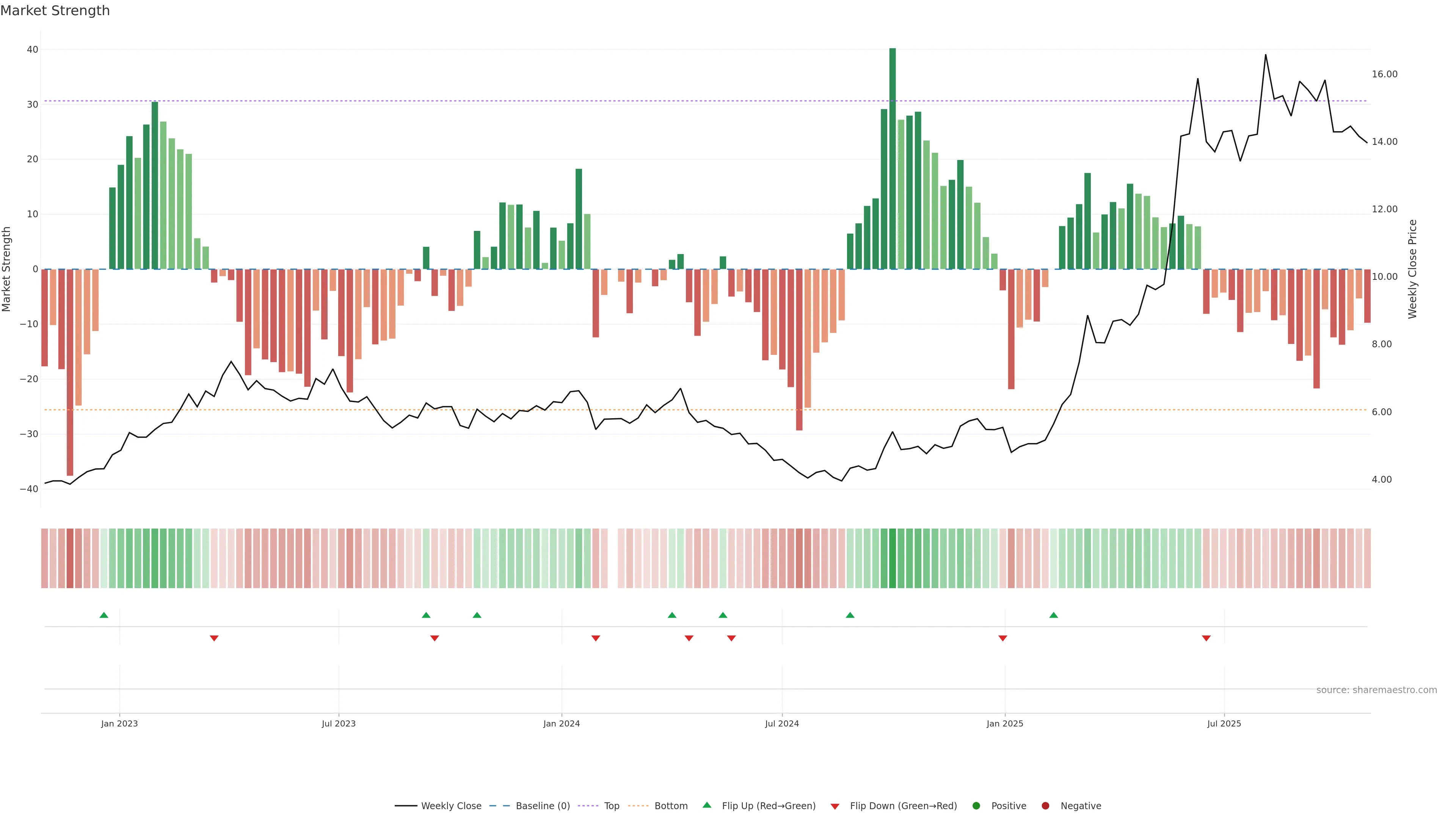Click the Flip Up green triangle legend icon
The image size is (1456, 819).
point(706,805)
